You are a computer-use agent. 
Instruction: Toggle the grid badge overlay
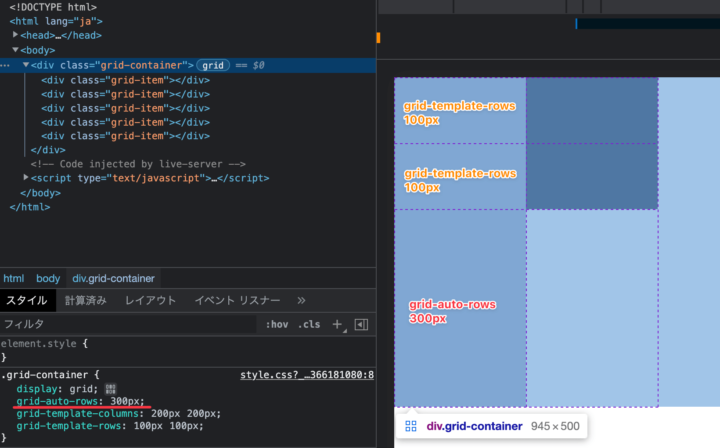213,65
